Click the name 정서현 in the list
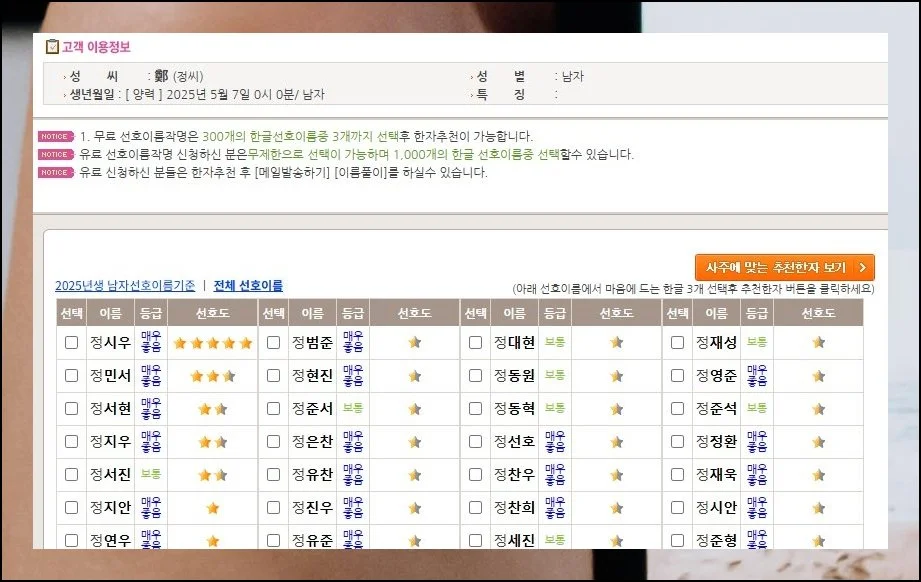This screenshot has height=582, width=921. pyautogui.click(x=110, y=409)
